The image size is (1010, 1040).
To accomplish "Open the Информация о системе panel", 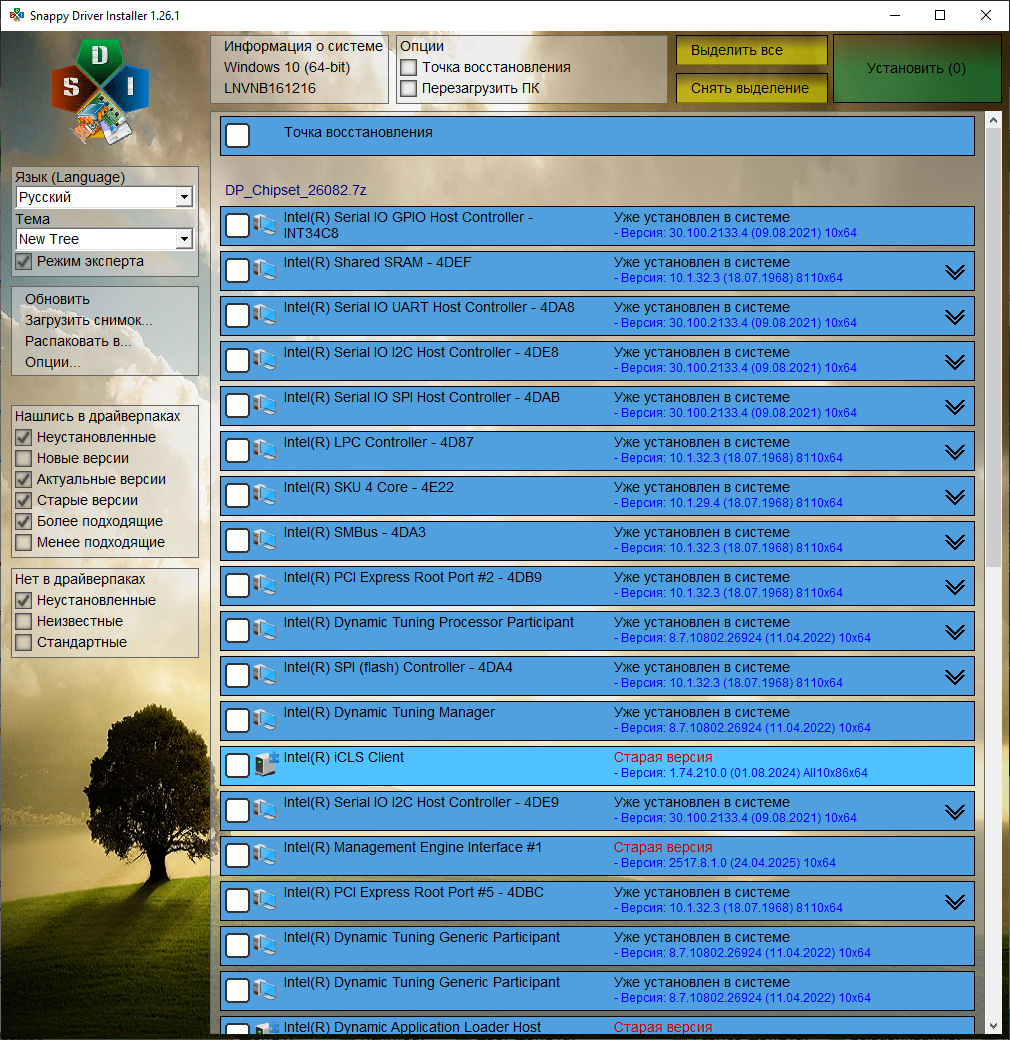I will 300,69.
